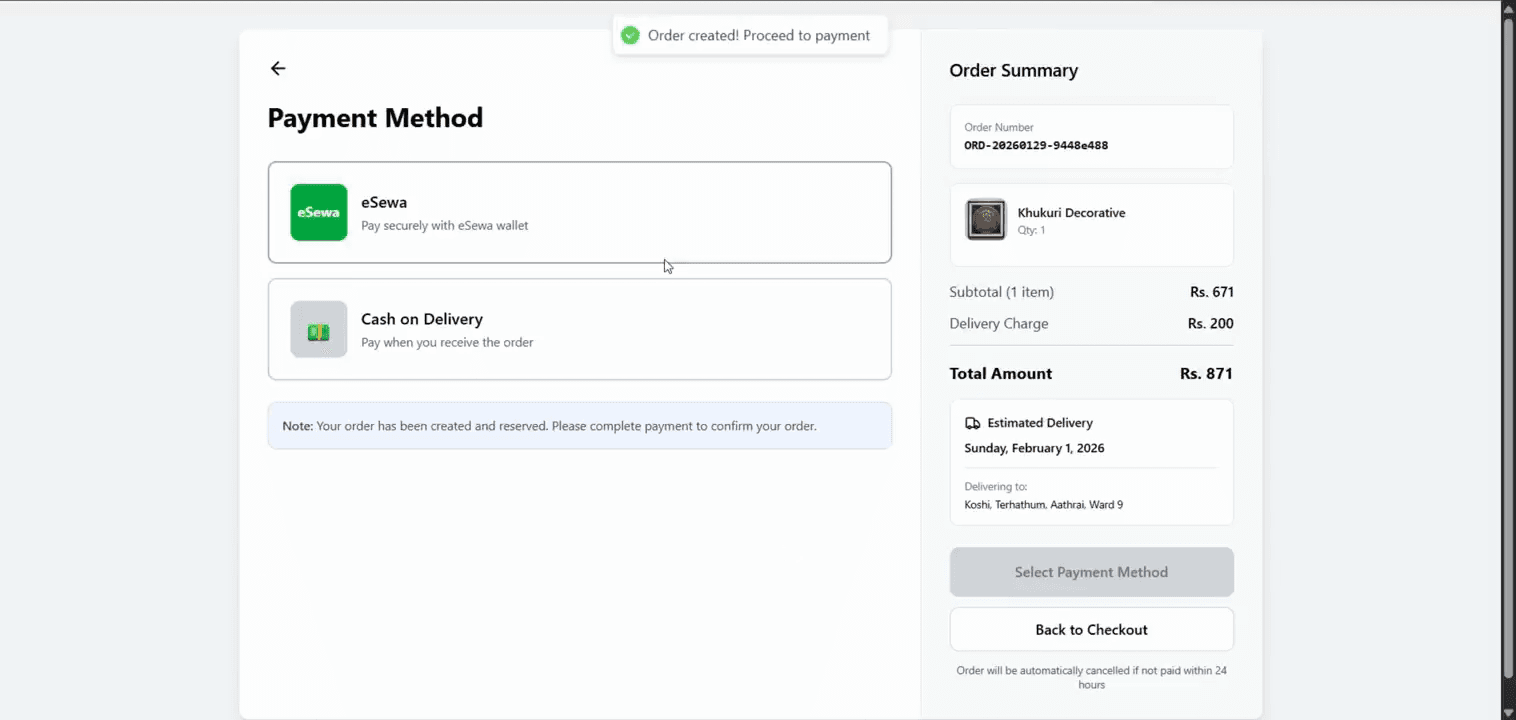Click the Rs. 871 total amount
The height and width of the screenshot is (720, 1516).
(x=1206, y=373)
